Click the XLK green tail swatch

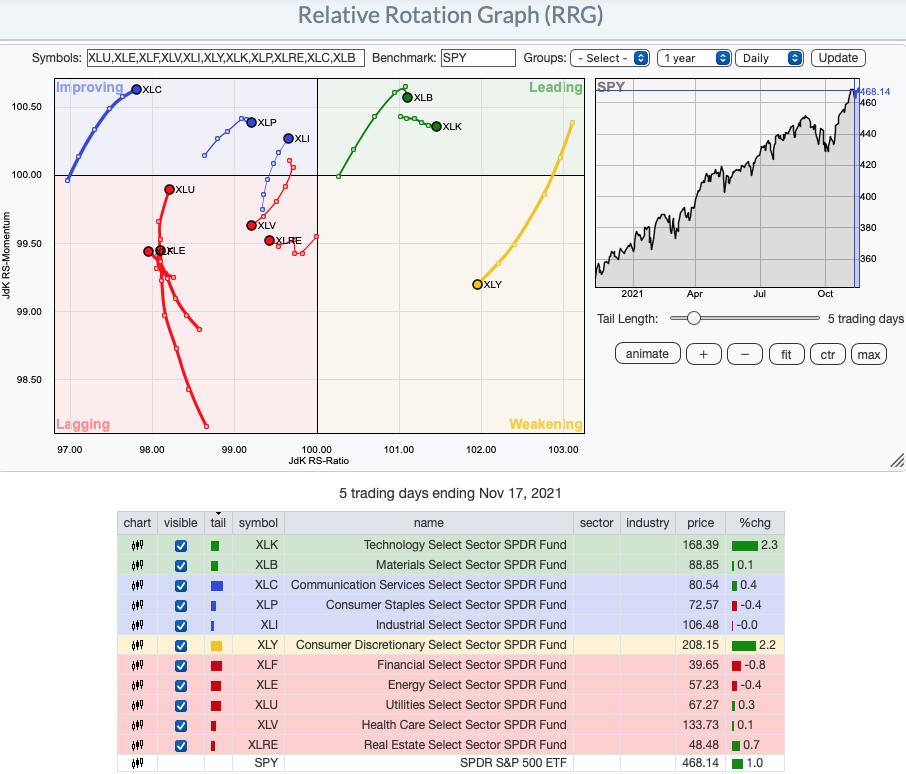click(214, 546)
